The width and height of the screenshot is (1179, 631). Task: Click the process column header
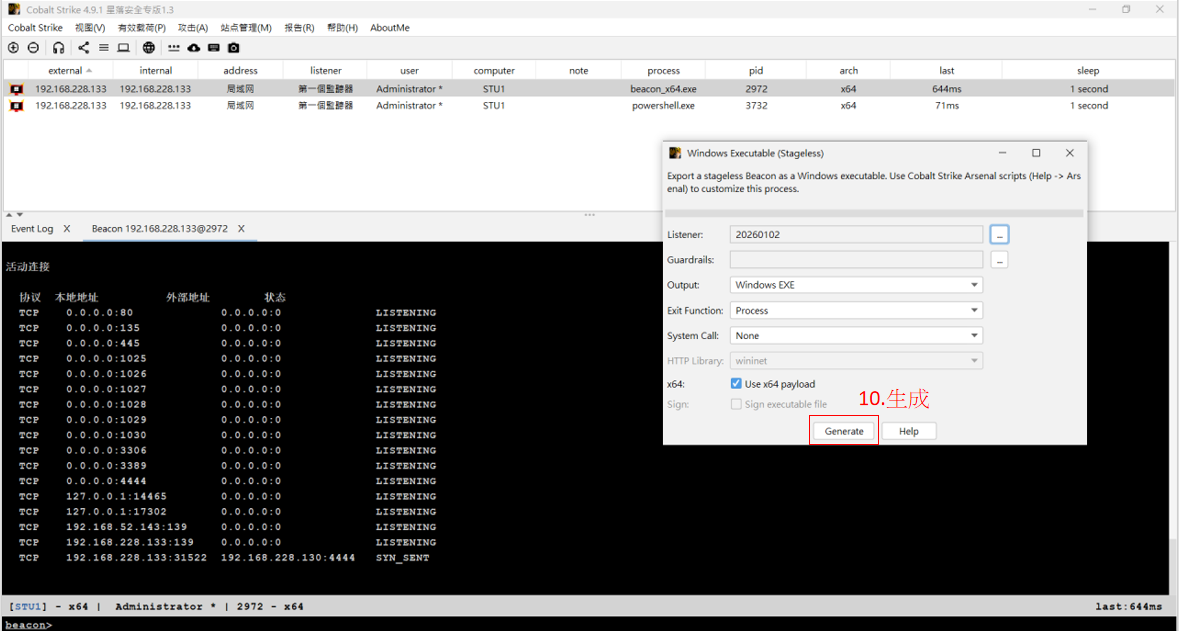664,71
